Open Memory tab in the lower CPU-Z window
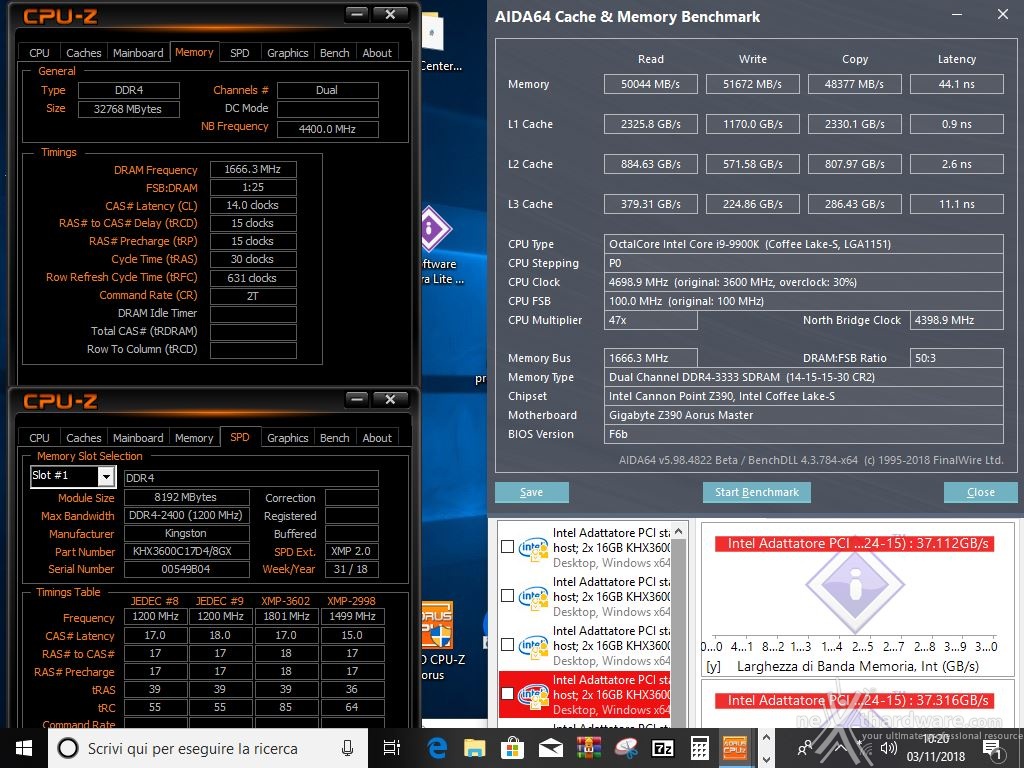This screenshot has height=768, width=1024. [194, 438]
